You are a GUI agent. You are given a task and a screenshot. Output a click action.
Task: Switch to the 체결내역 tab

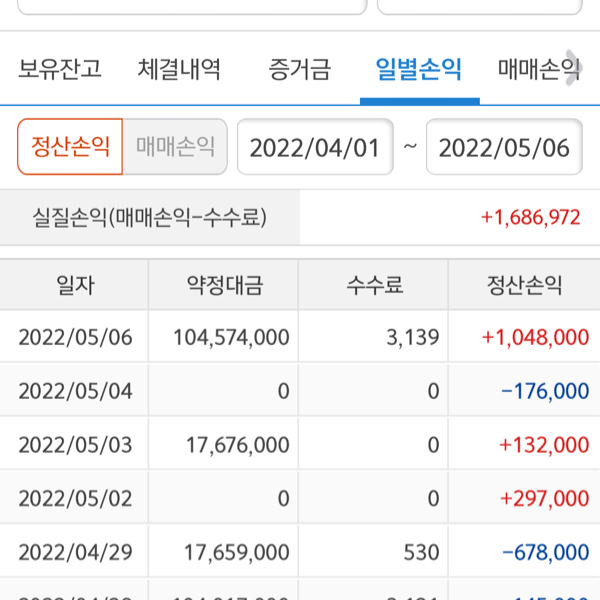pos(180,70)
